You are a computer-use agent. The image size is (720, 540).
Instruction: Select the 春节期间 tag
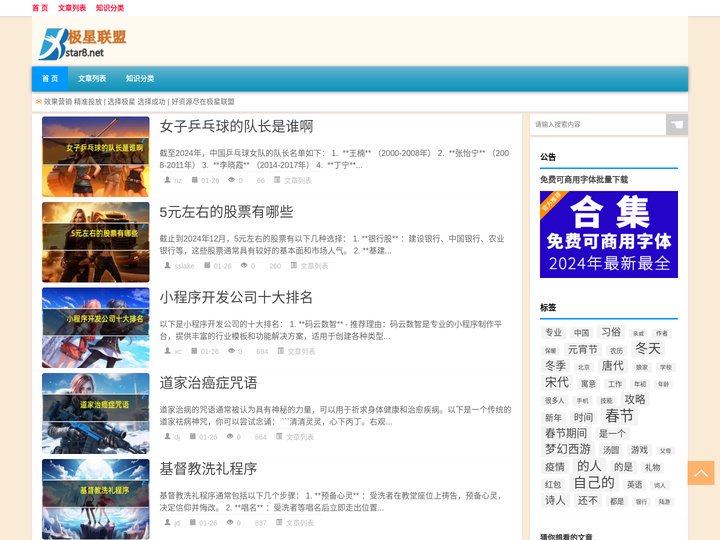tap(566, 433)
